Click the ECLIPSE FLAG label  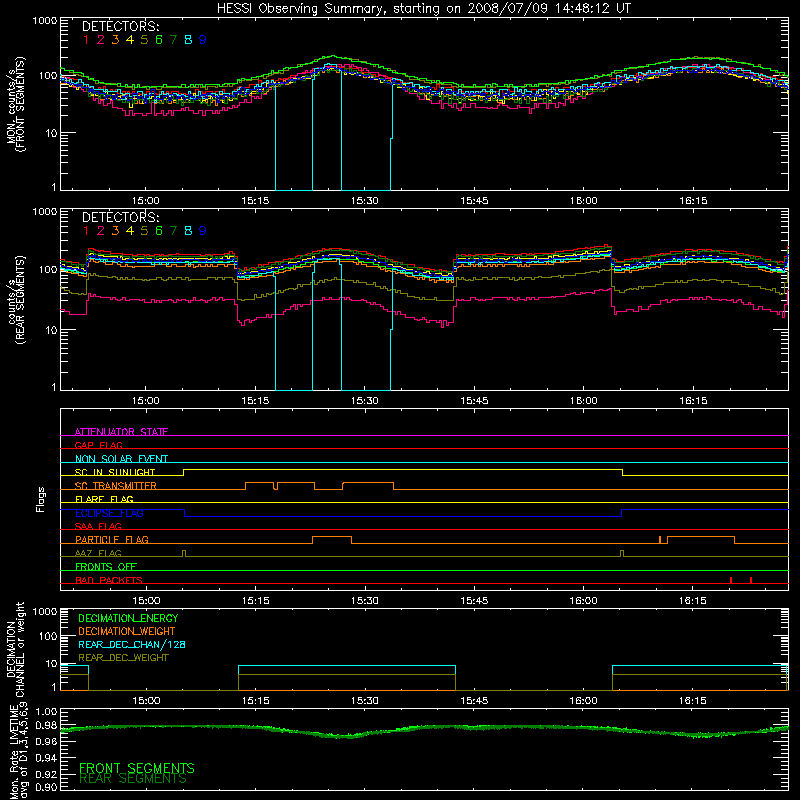tap(109, 513)
